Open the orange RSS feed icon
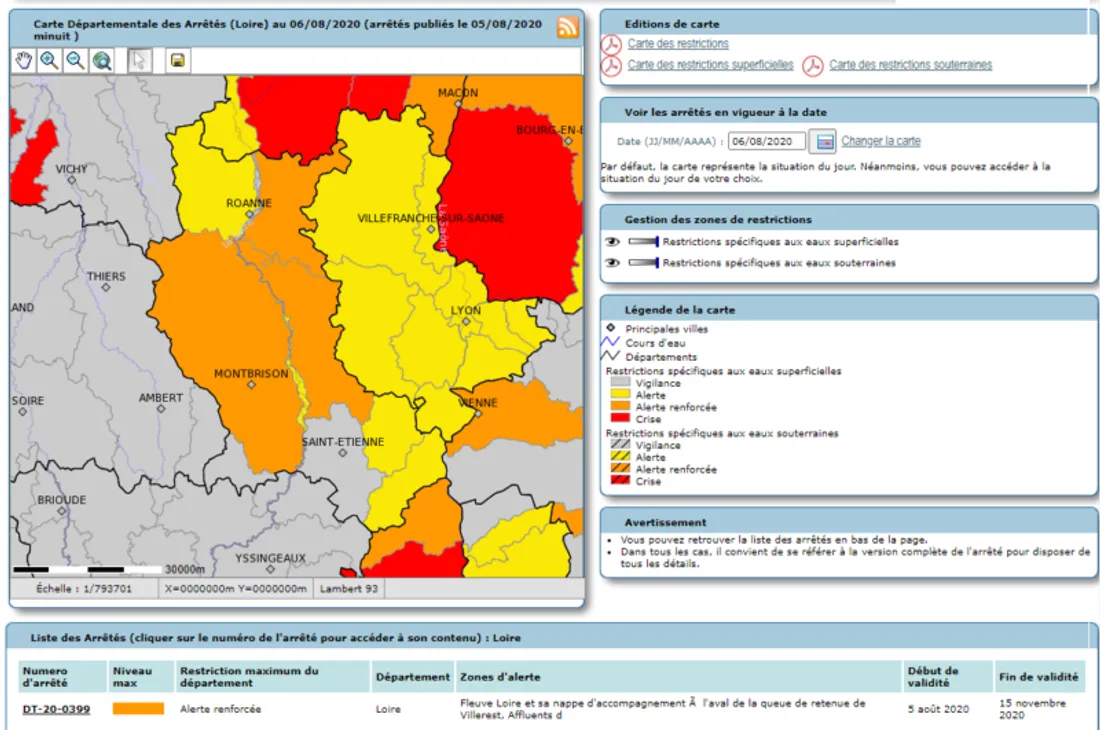This screenshot has height=730, width=1100. [568, 27]
